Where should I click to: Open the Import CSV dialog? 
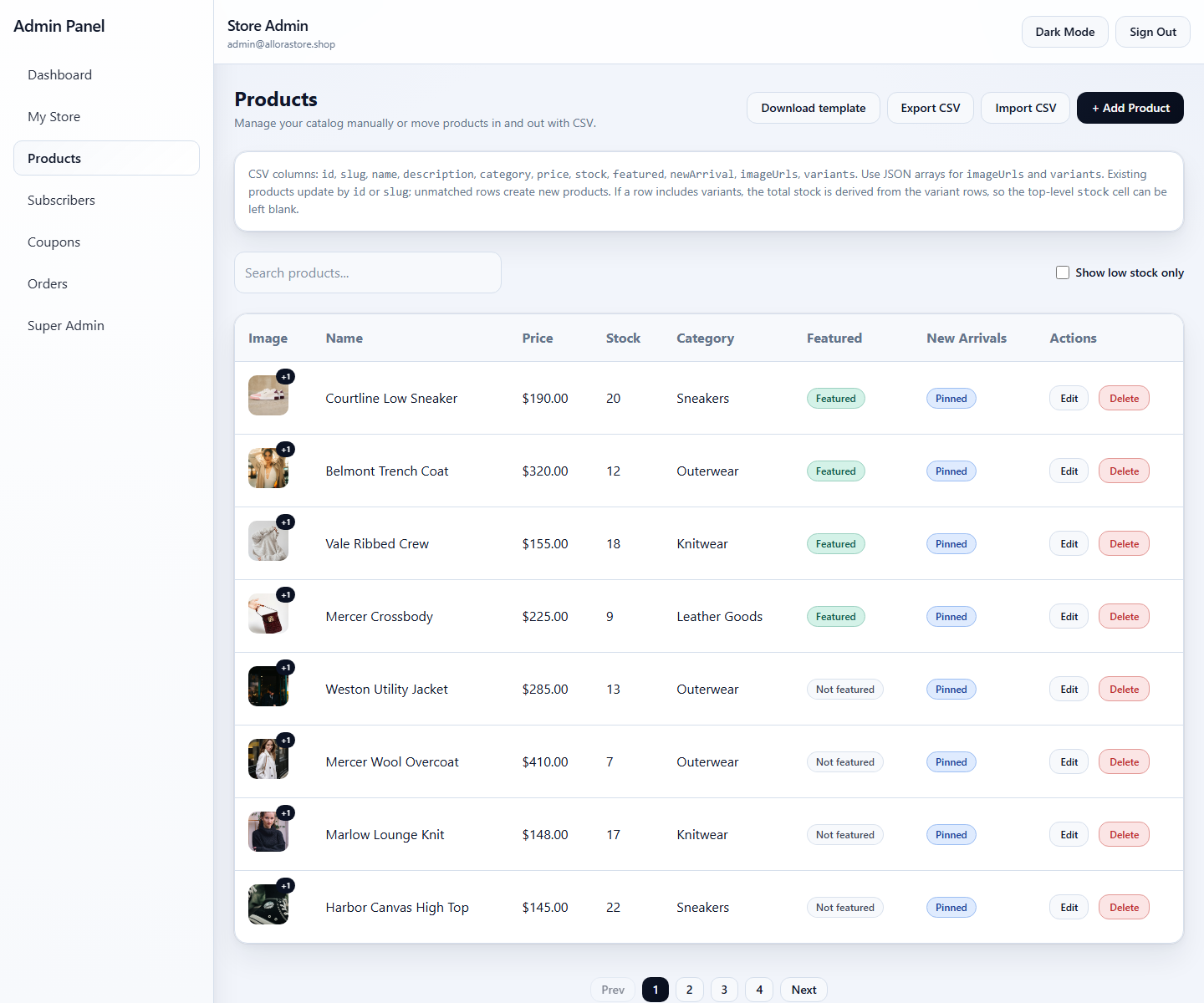(x=1025, y=108)
